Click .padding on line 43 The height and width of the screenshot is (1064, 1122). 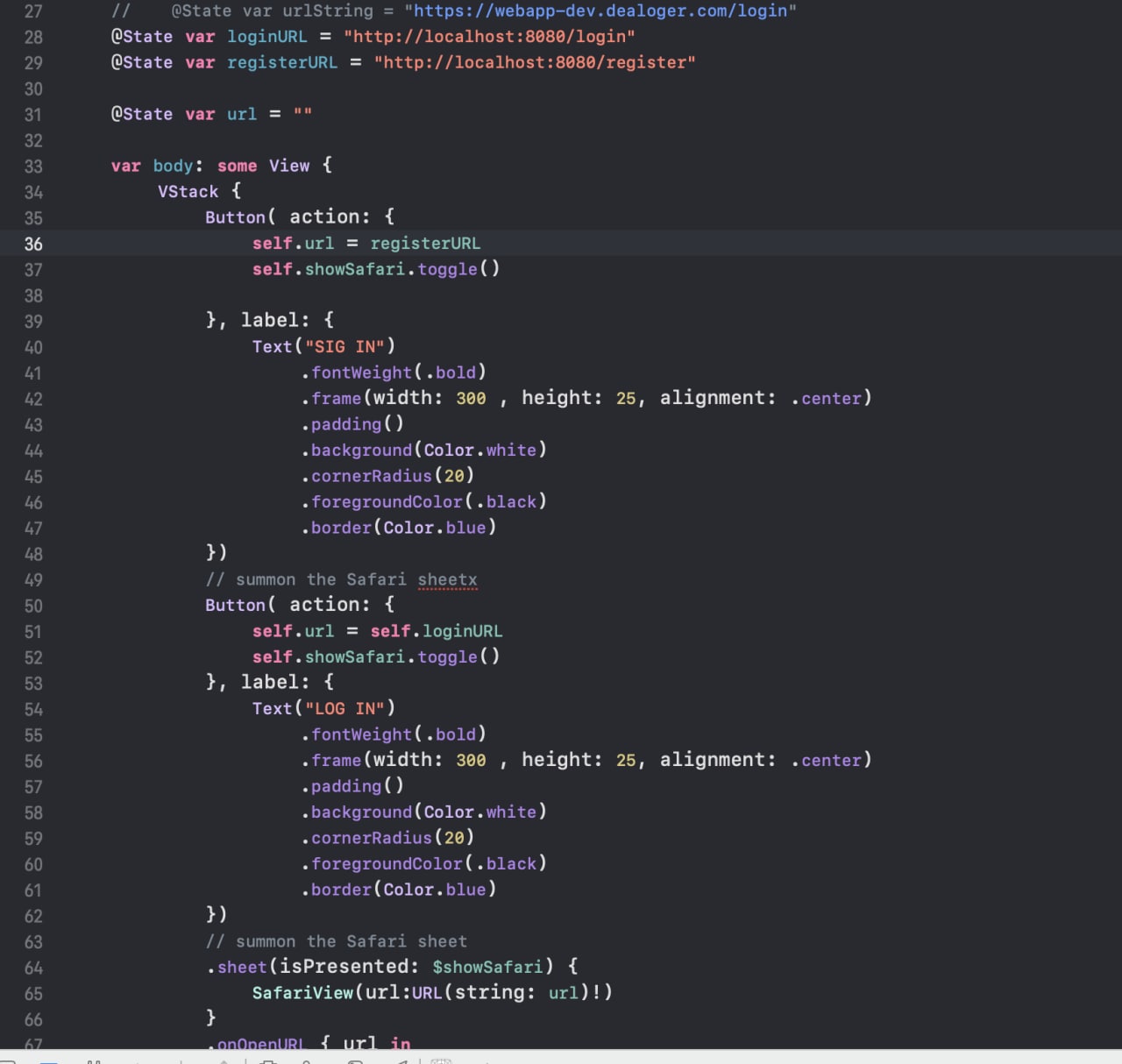[342, 424]
